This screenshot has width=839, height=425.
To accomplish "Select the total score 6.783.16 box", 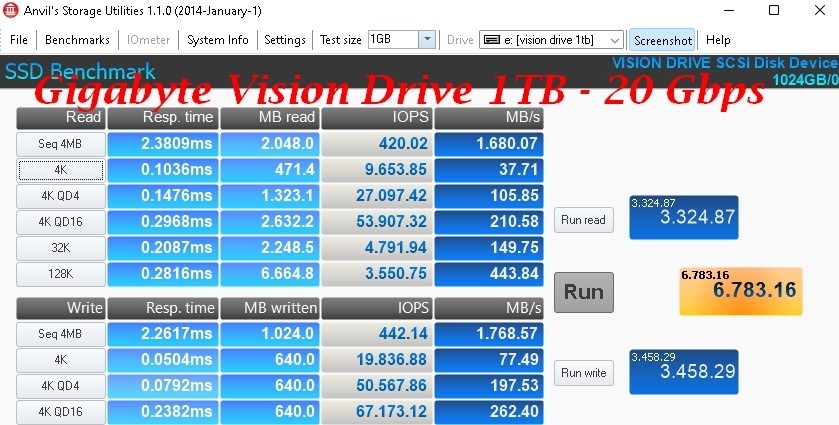I will 741,291.
